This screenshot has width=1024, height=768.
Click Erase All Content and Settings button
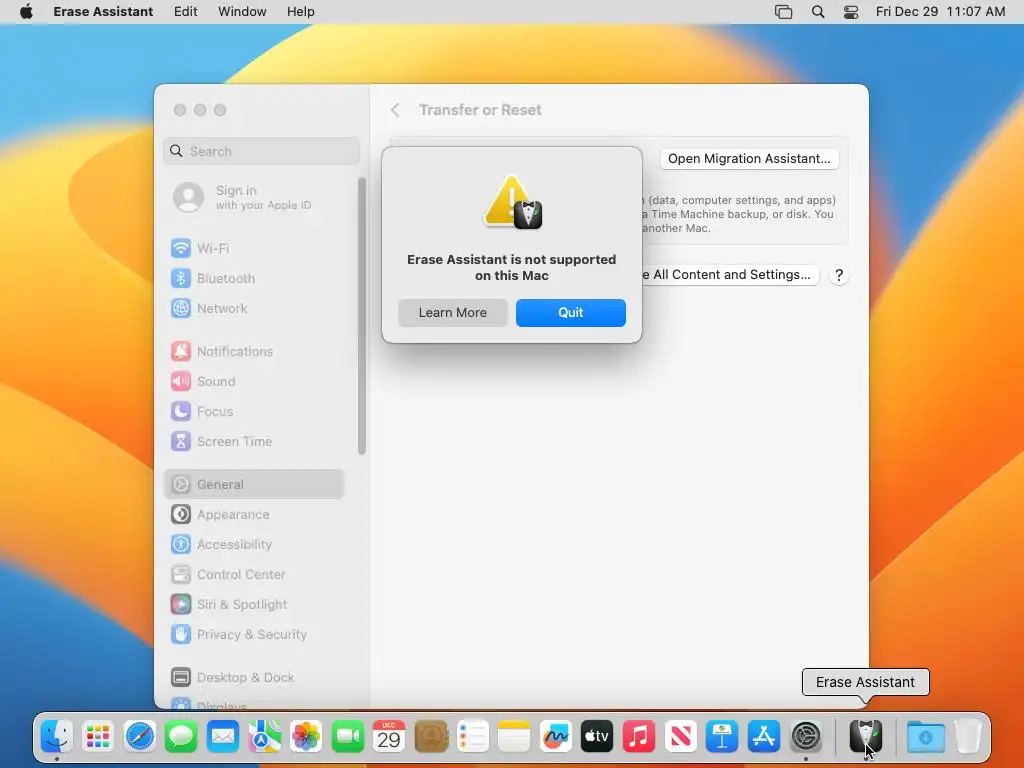click(730, 275)
